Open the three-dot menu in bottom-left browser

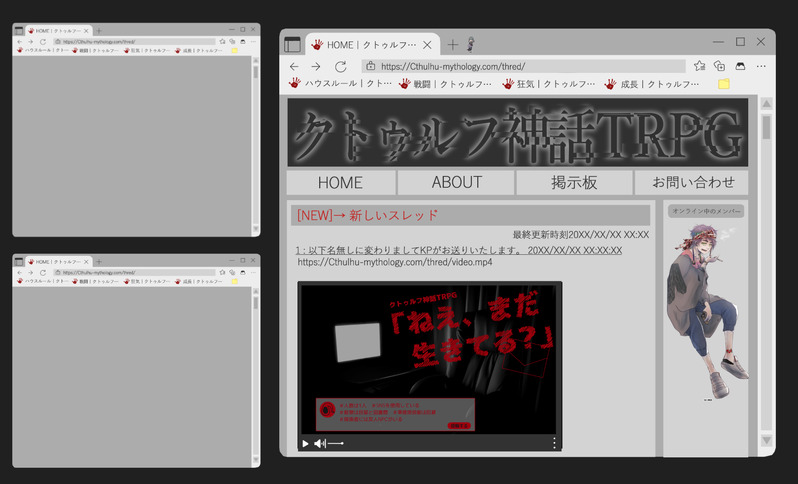click(x=253, y=272)
